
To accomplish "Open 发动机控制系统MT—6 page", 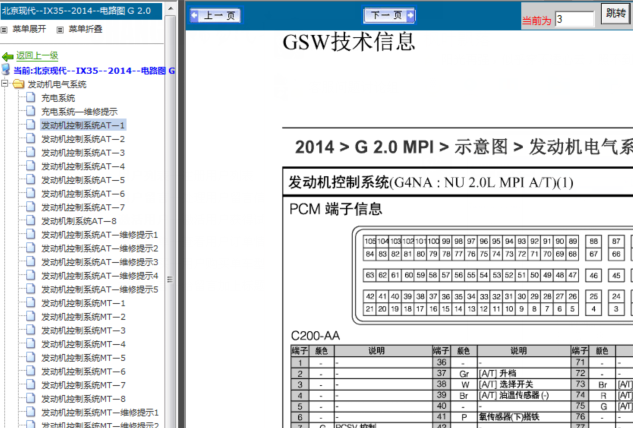I will 83,371.
